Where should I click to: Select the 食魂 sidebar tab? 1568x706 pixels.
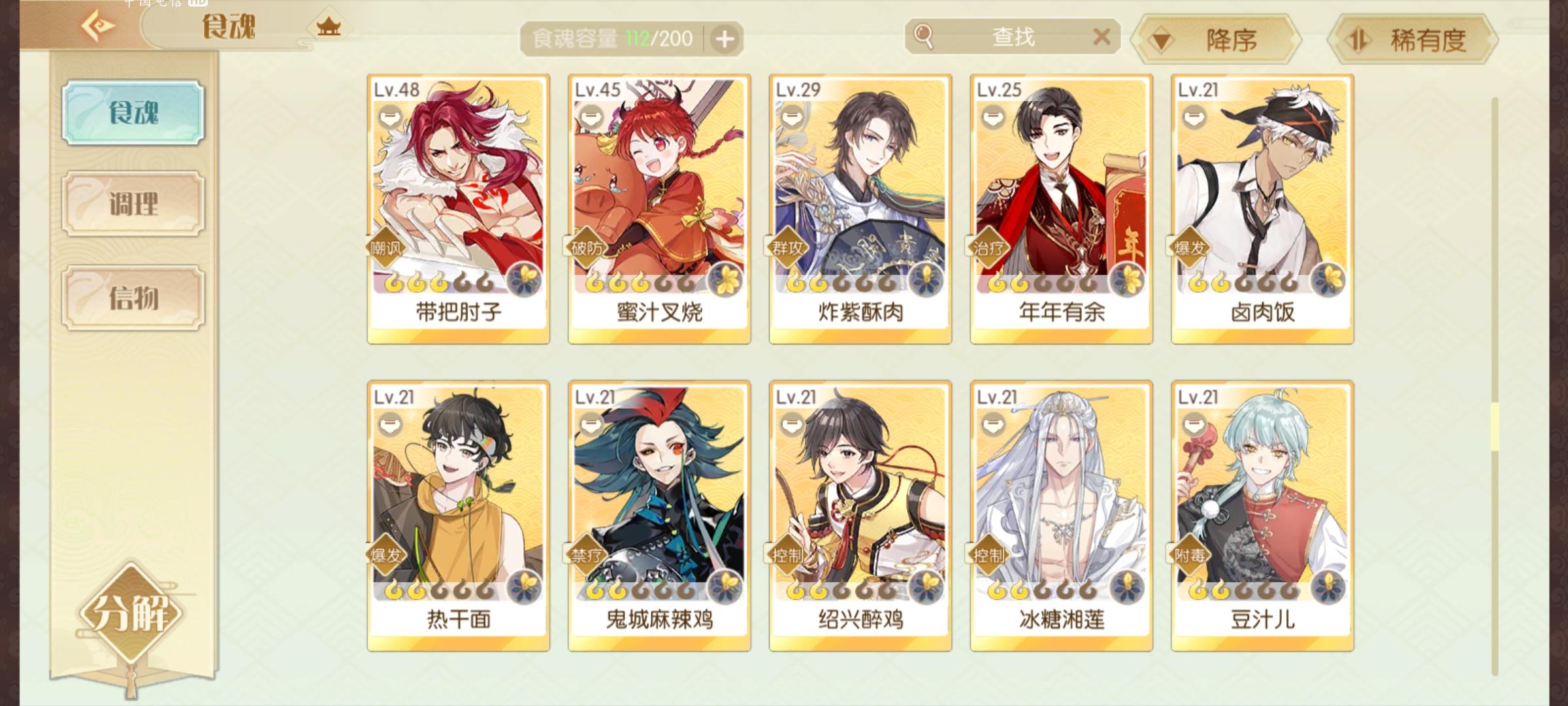click(133, 112)
